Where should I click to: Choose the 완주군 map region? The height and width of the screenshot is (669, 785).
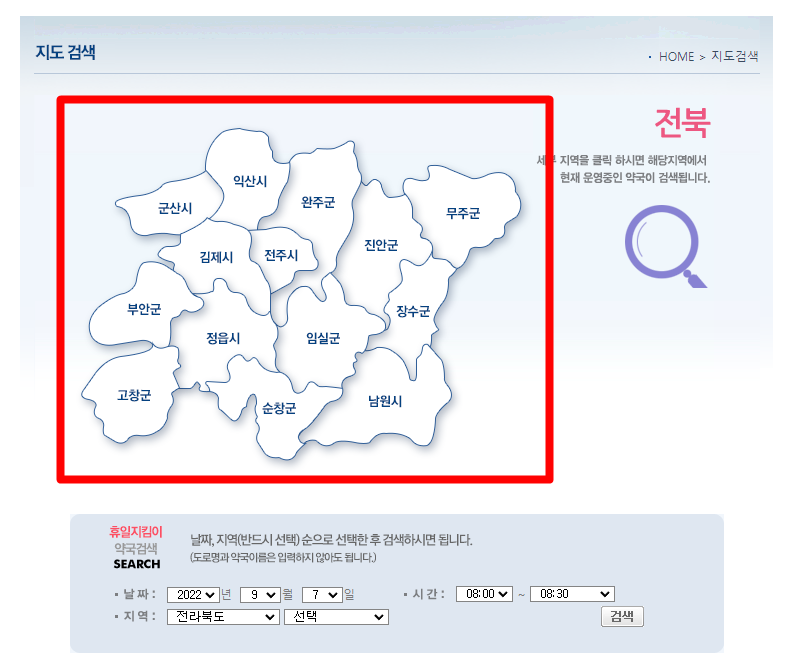click(318, 202)
